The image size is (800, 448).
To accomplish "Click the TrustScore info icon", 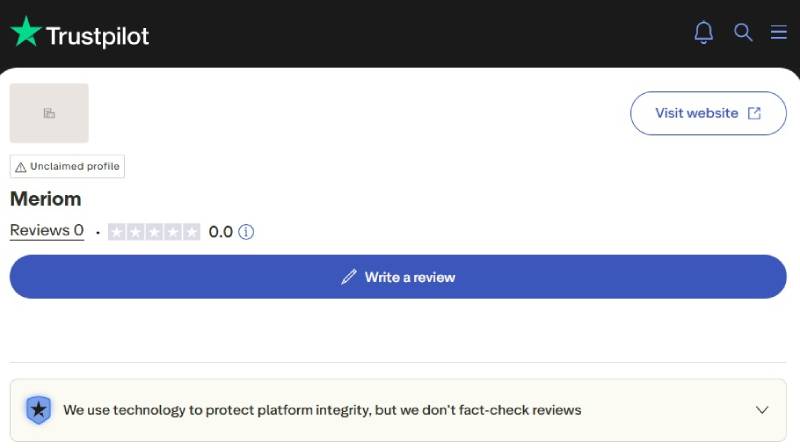I will tap(246, 232).
